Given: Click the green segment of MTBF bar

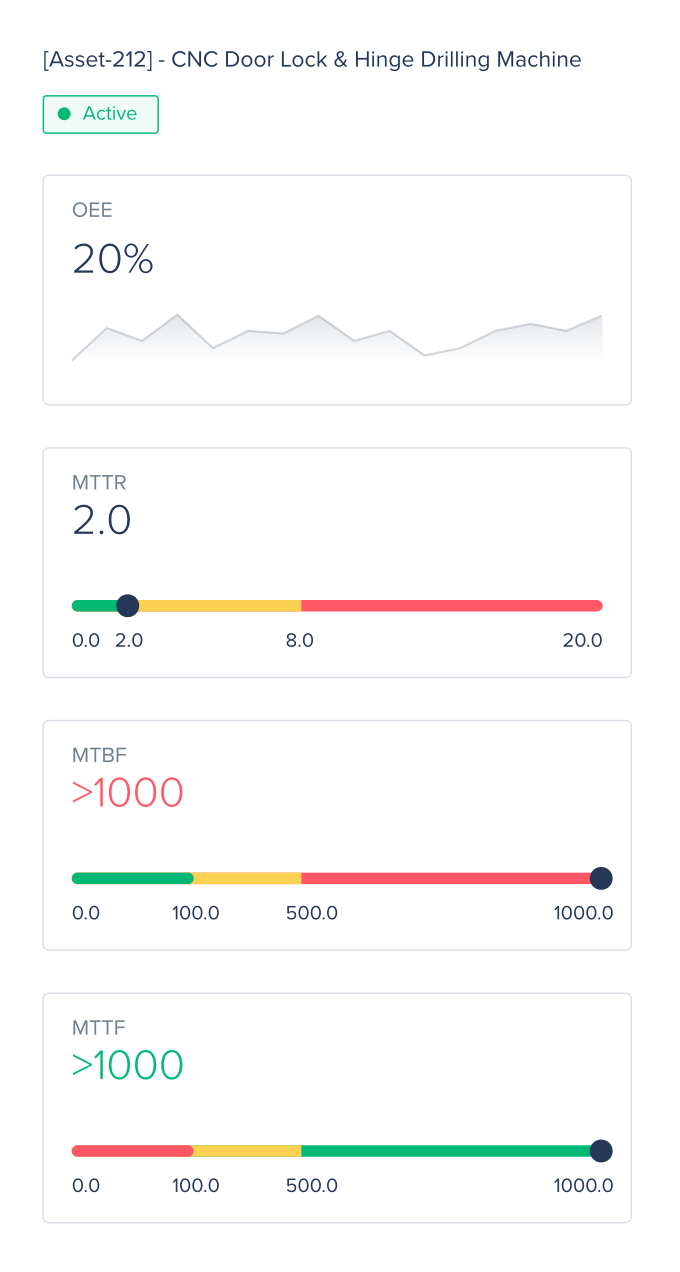Looking at the screenshot, I should pyautogui.click(x=132, y=878).
